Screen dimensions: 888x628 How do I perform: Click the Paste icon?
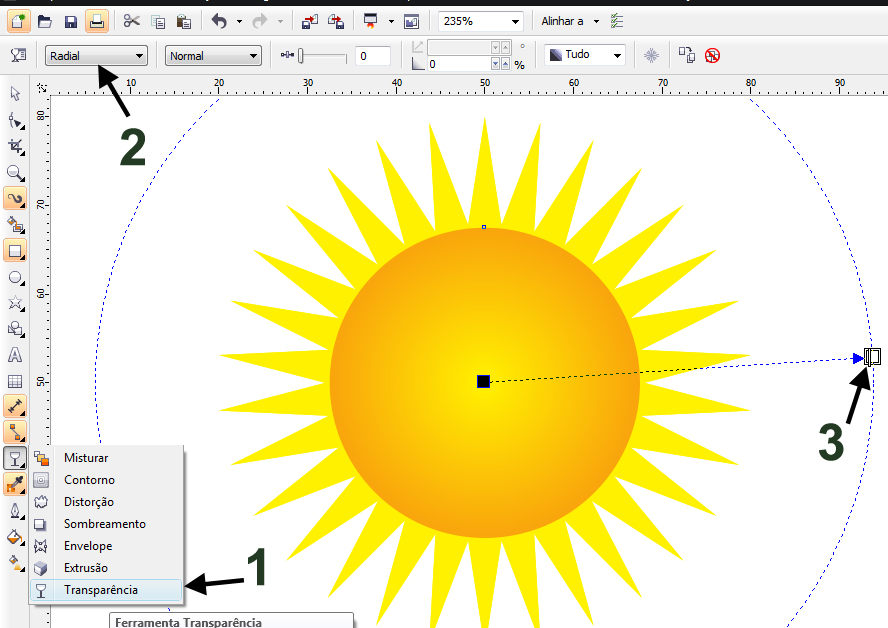click(182, 20)
